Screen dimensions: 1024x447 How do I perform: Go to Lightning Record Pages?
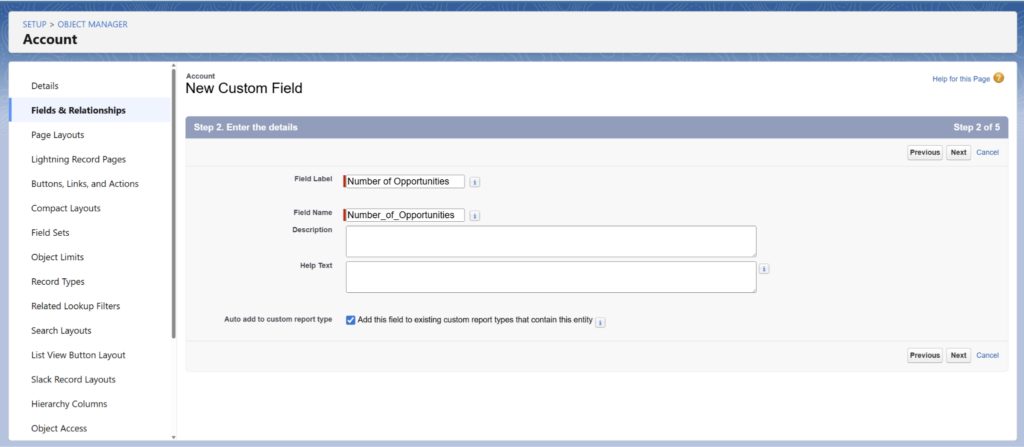(78, 159)
